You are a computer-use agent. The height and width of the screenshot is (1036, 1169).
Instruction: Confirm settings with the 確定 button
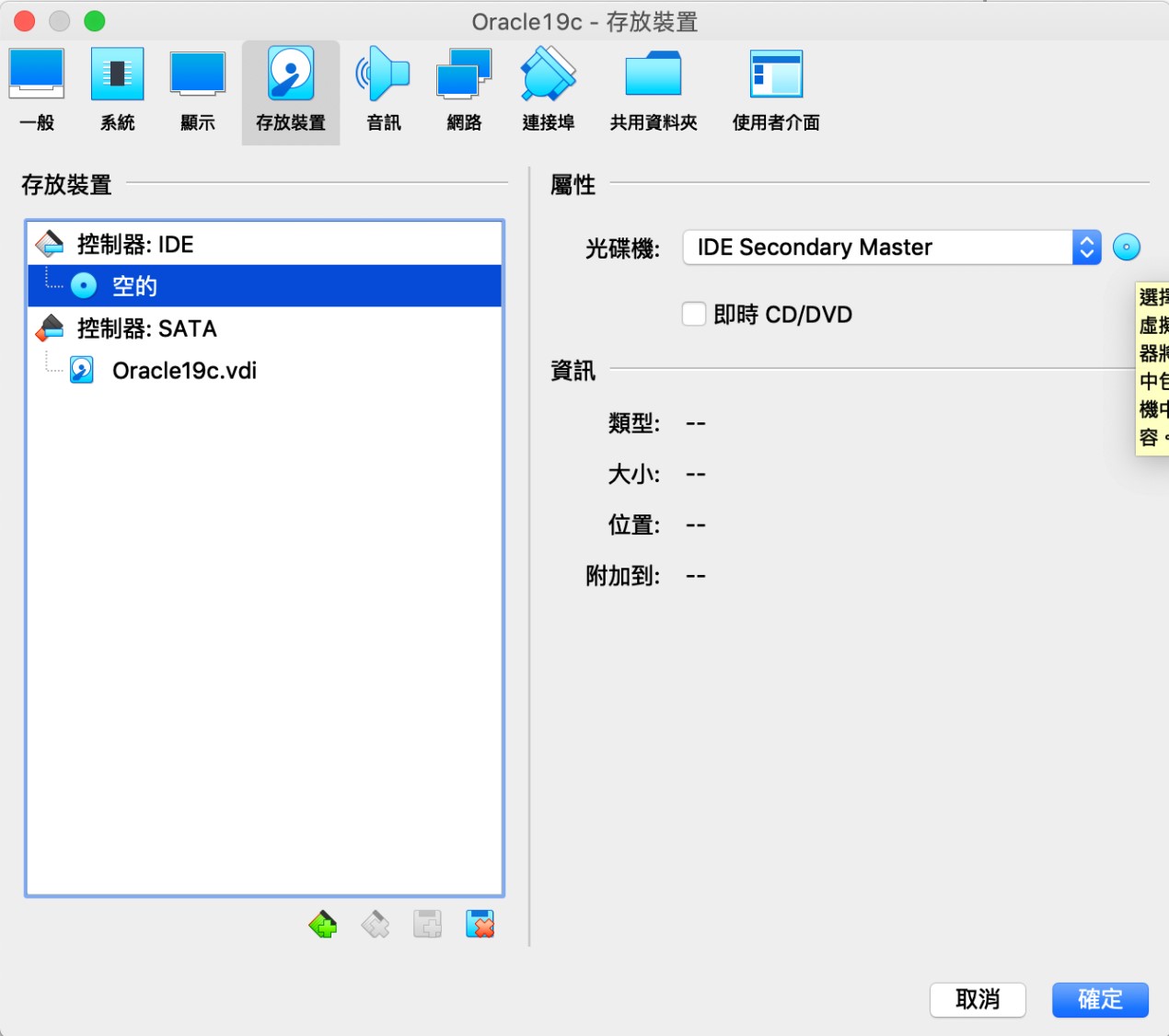pos(1100,999)
